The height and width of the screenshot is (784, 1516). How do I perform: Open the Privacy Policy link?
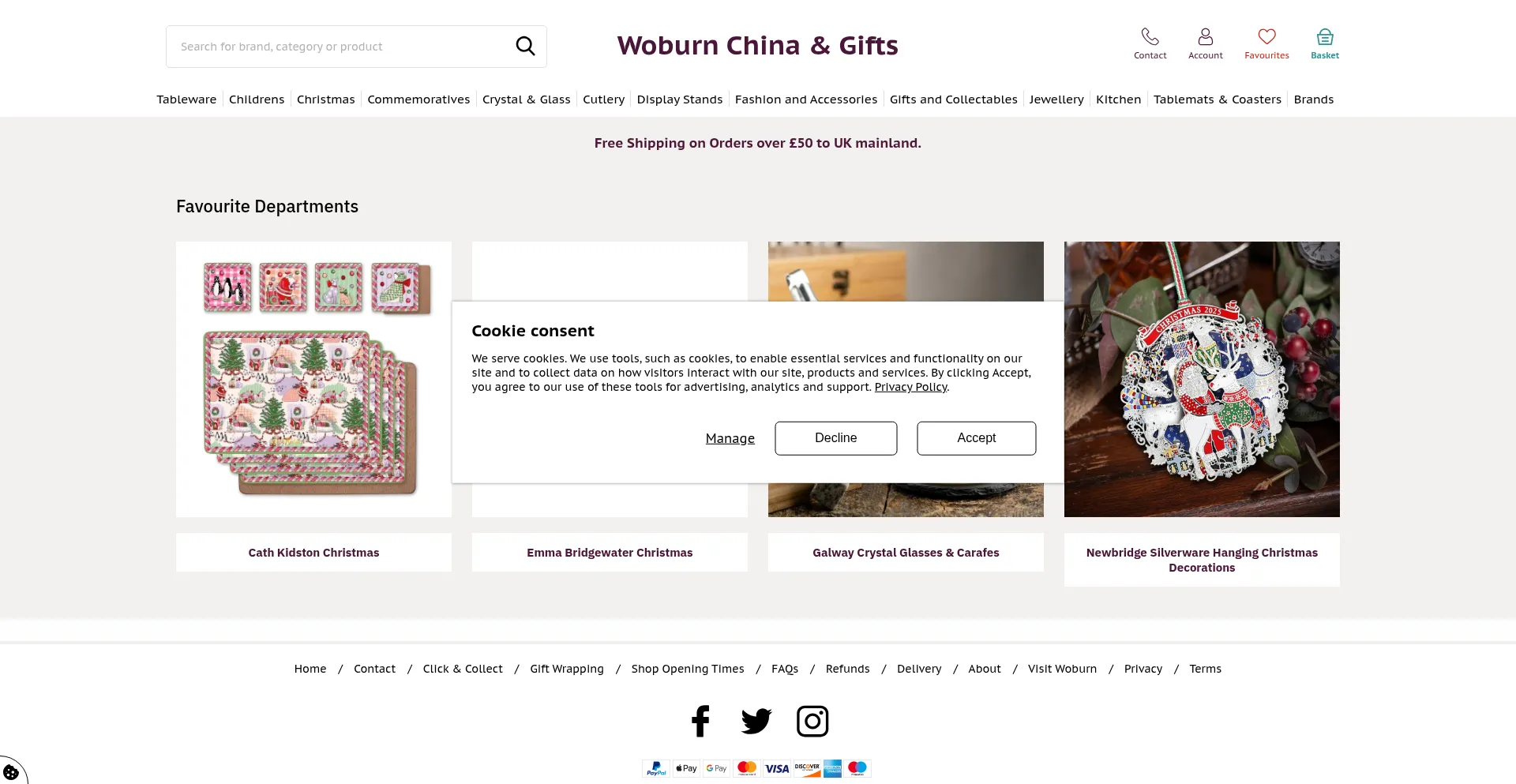910,387
